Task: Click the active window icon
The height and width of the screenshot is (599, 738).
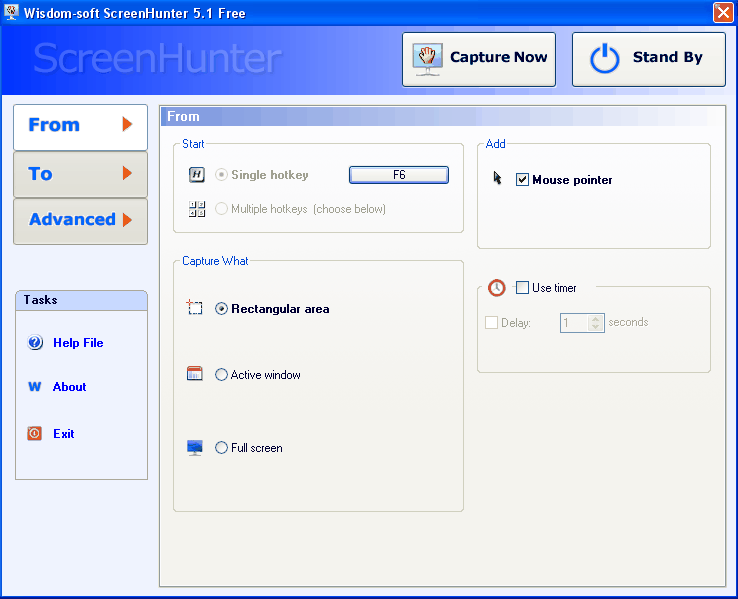Action: (x=194, y=374)
